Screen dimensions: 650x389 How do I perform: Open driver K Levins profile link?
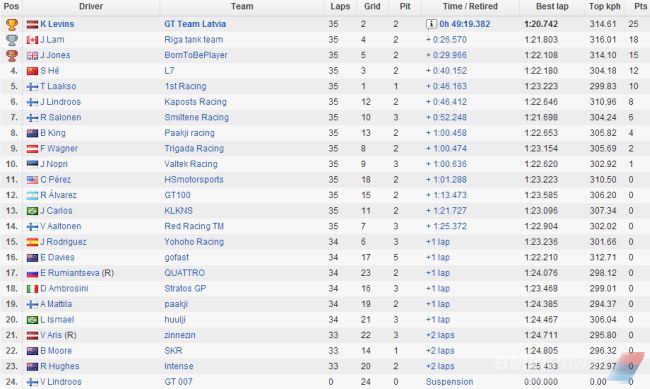click(57, 24)
